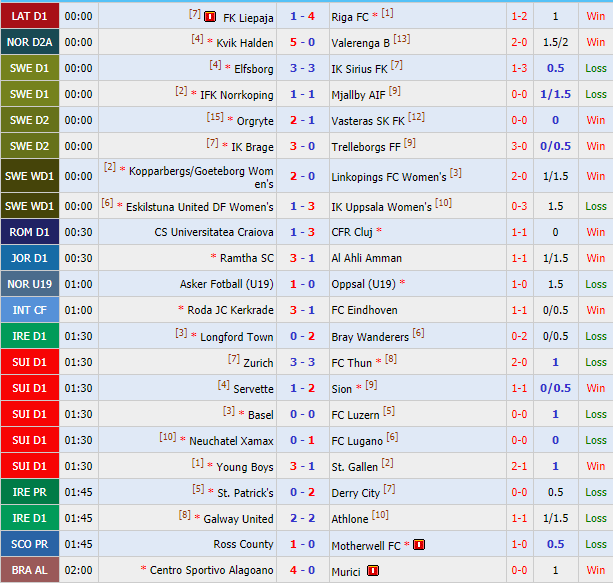
Task: Select team Elfsborg
Action: (x=254, y=69)
